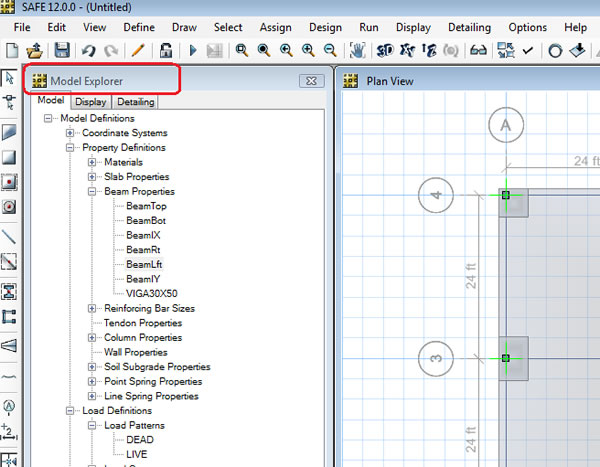Click grid bubble A in Plan View
The image size is (600, 467).
(x=507, y=125)
